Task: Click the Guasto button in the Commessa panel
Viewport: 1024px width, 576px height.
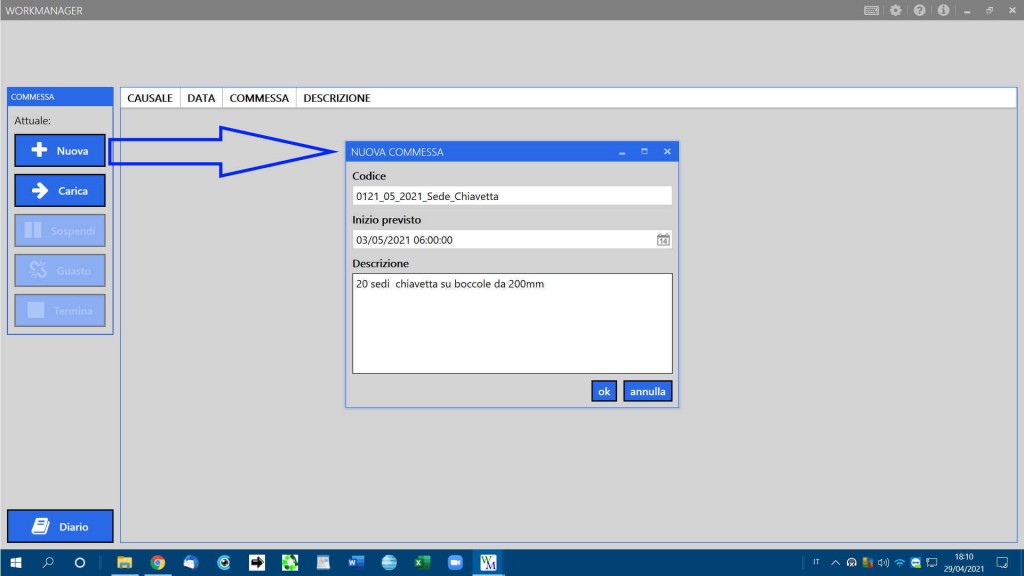Action: pyautogui.click(x=59, y=270)
